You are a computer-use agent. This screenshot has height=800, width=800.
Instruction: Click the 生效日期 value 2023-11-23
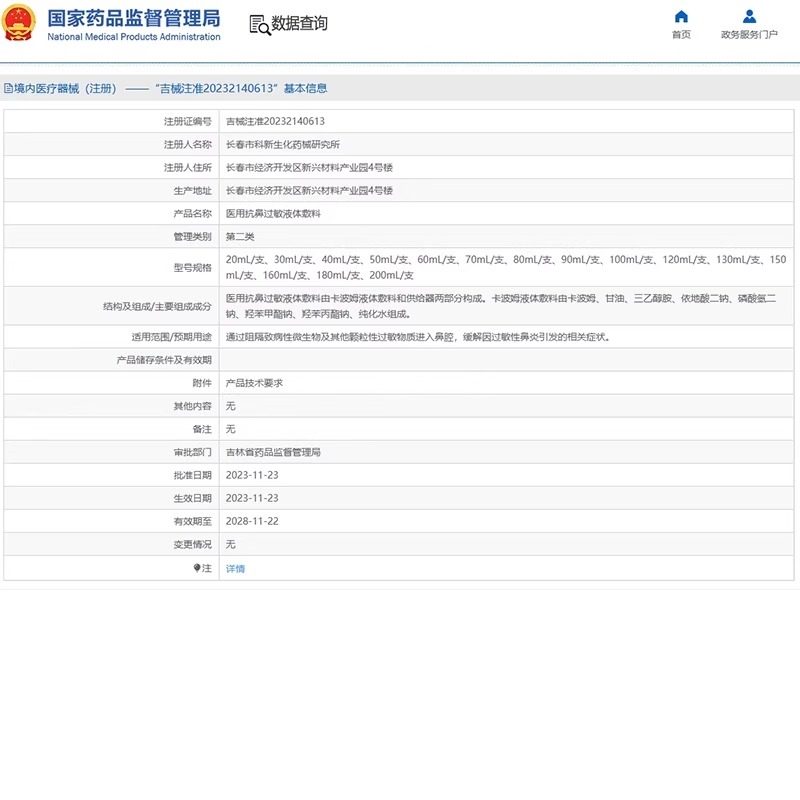[252, 498]
